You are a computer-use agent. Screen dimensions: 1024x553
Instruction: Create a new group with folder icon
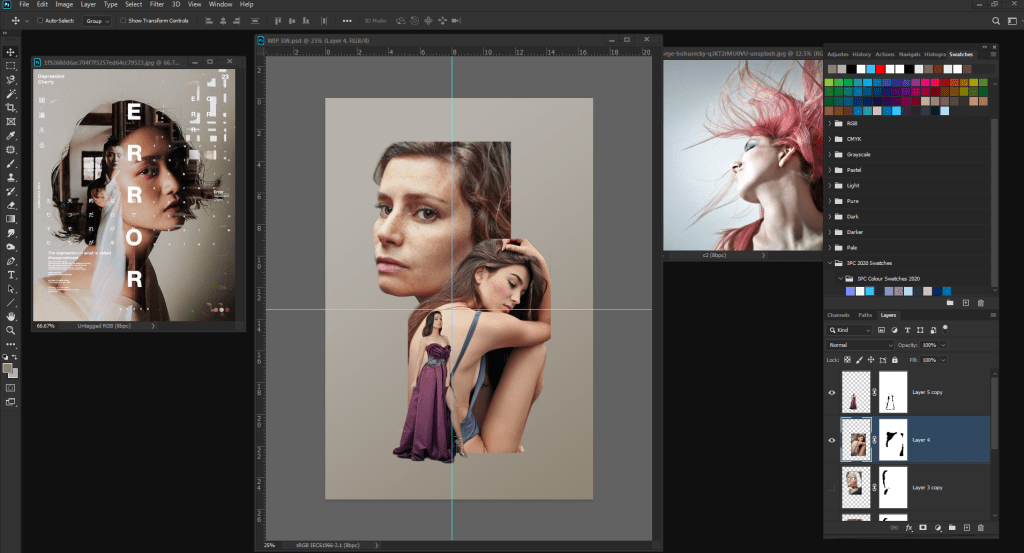pyautogui.click(x=952, y=527)
